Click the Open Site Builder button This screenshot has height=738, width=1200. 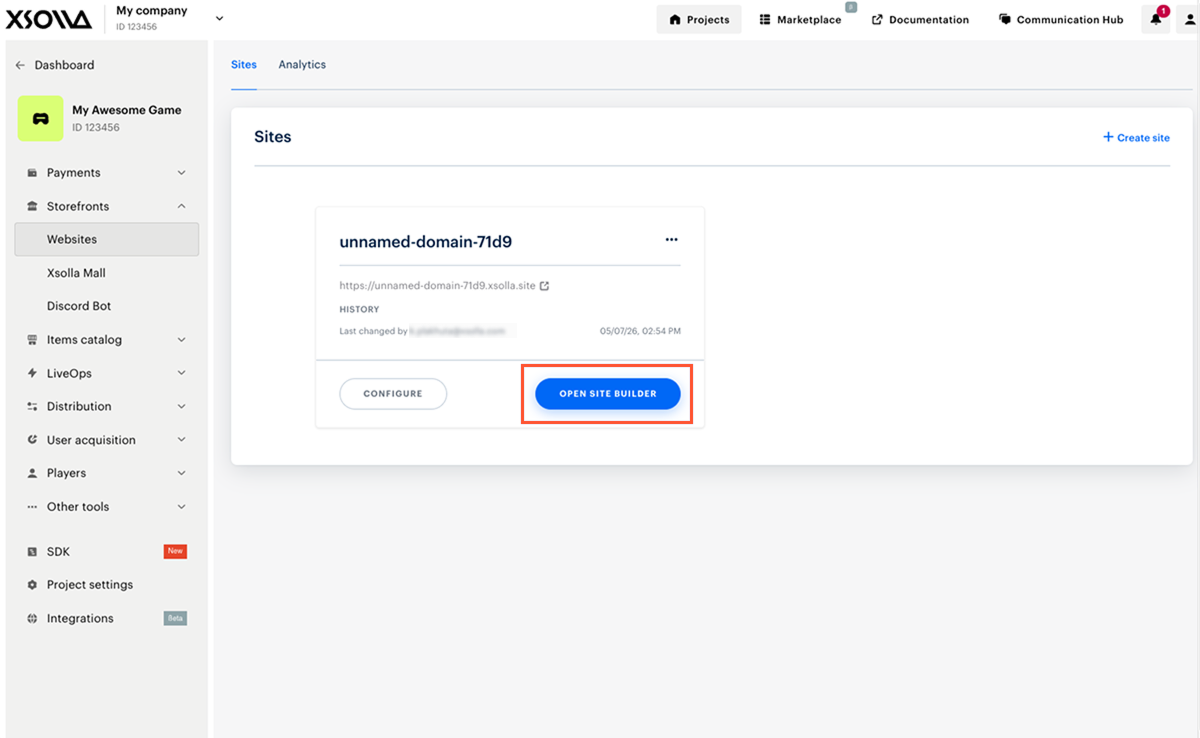tap(608, 394)
